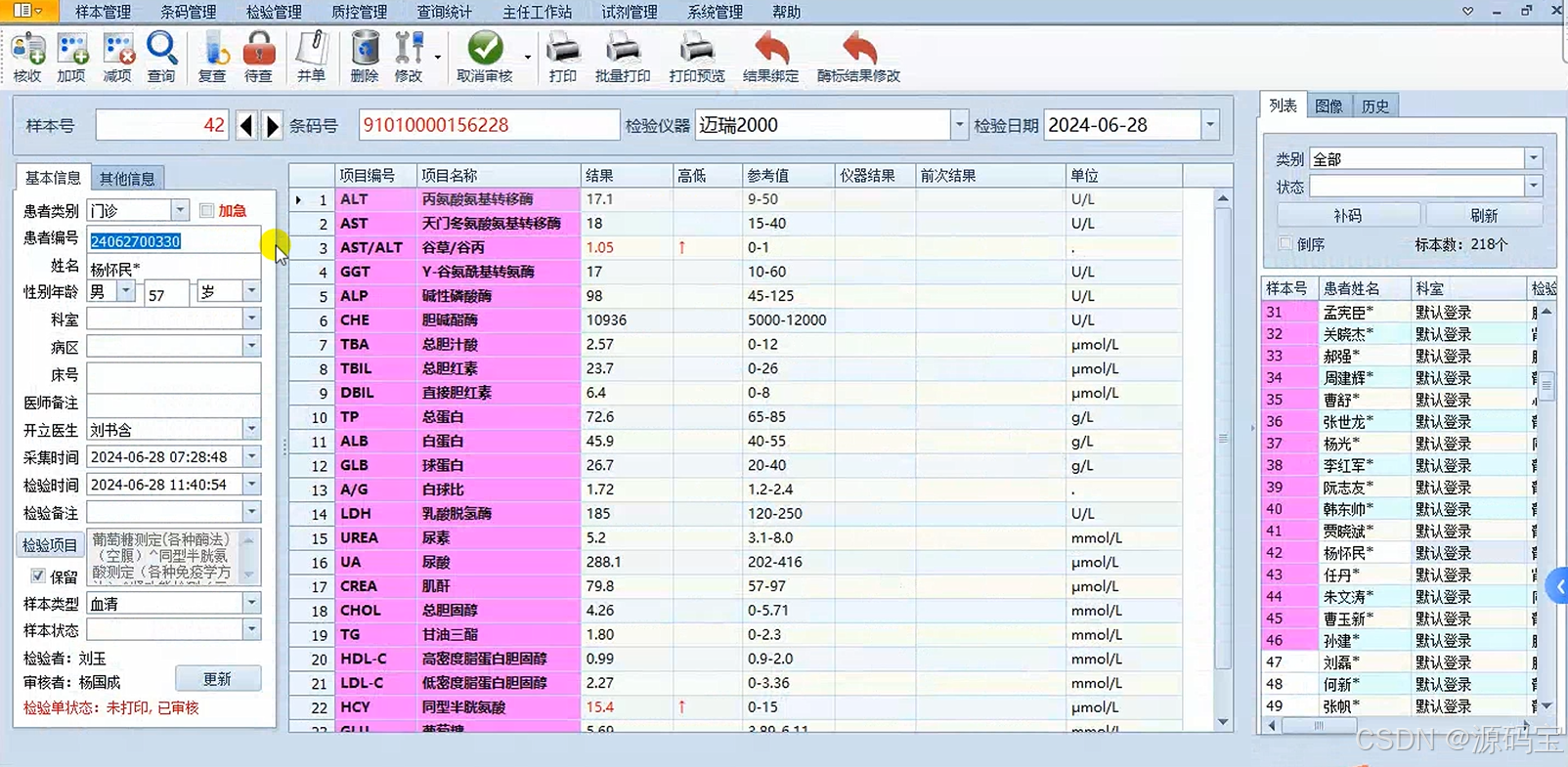Click the 更新 button
1568x767 pixels.
coord(218,679)
